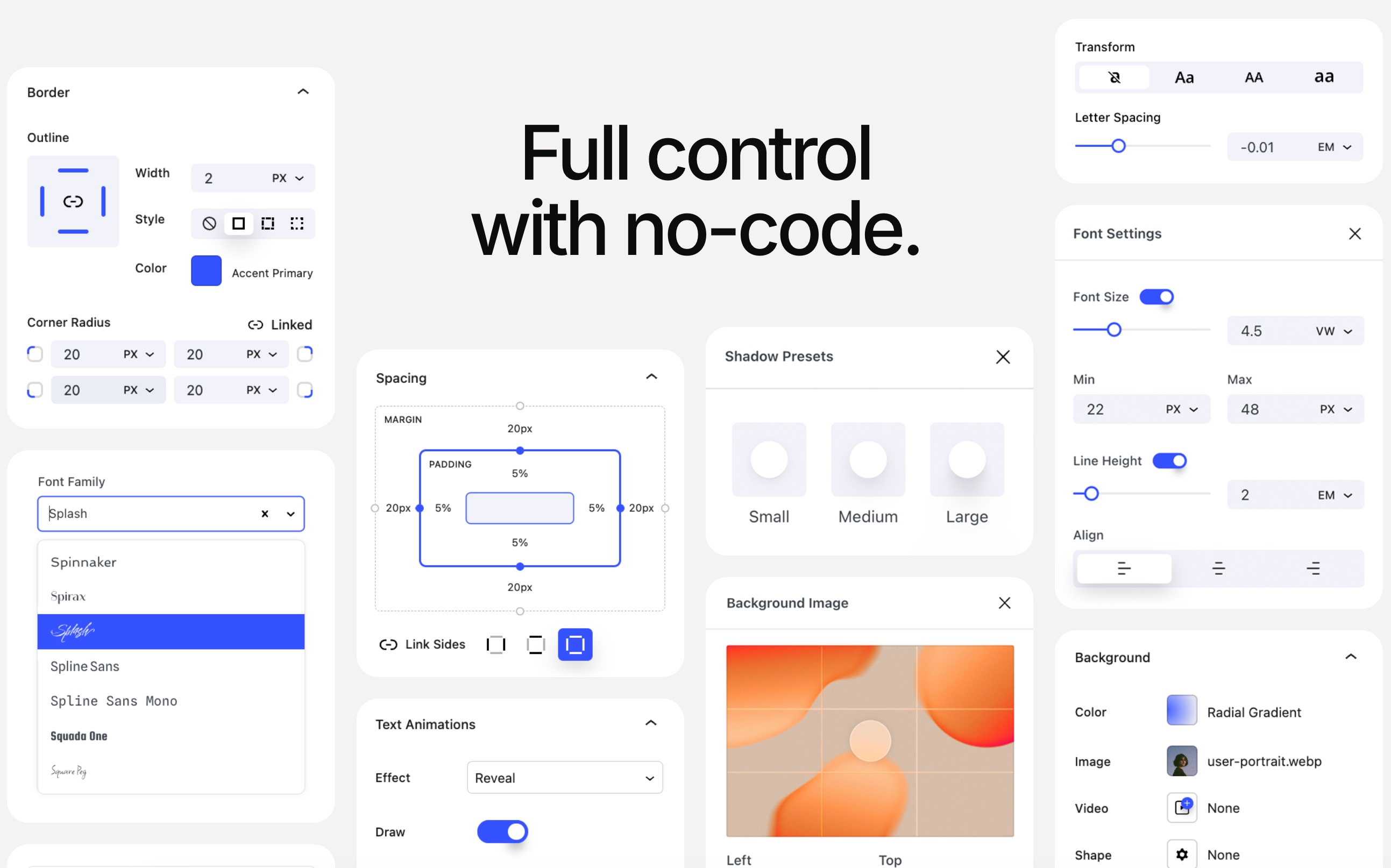Select the dashed border style icon

click(266, 222)
